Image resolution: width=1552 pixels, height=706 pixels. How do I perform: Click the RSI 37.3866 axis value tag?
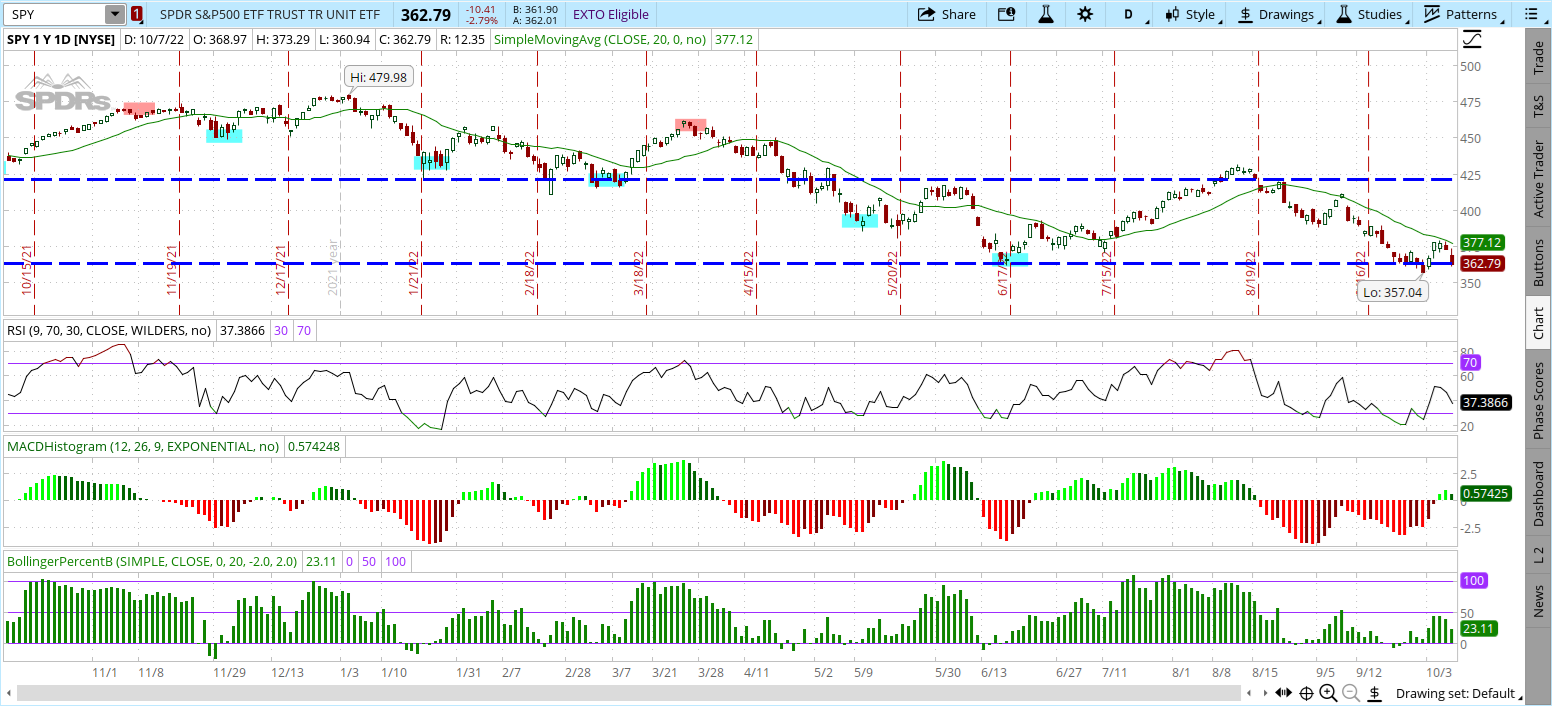coord(1486,403)
